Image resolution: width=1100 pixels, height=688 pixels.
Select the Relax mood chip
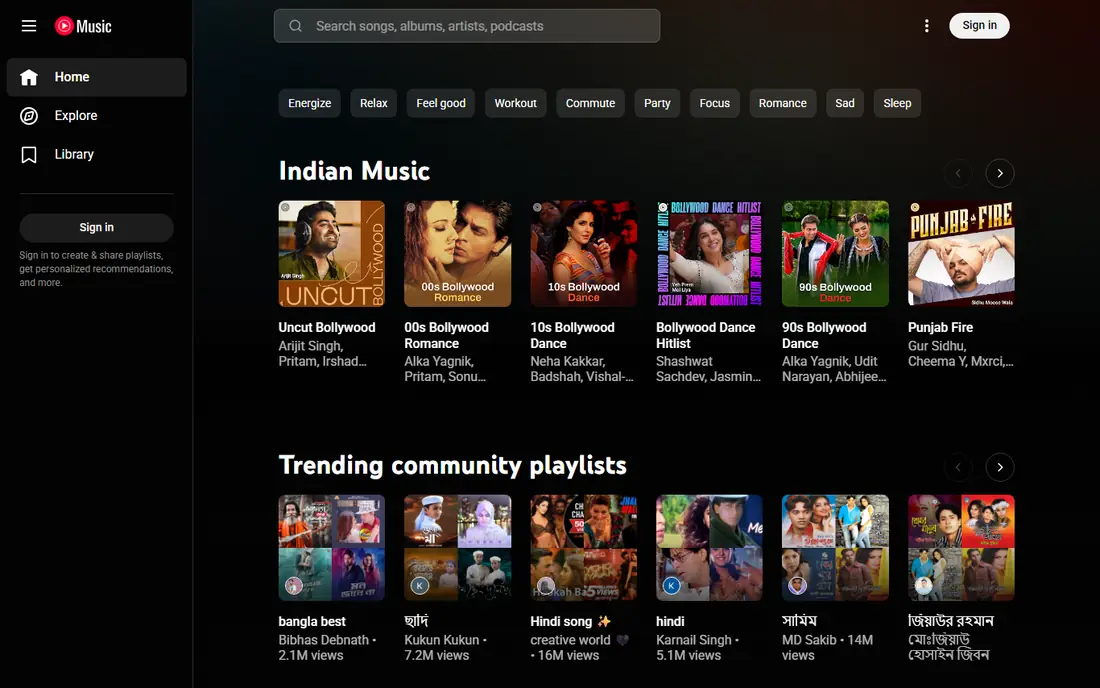(373, 103)
